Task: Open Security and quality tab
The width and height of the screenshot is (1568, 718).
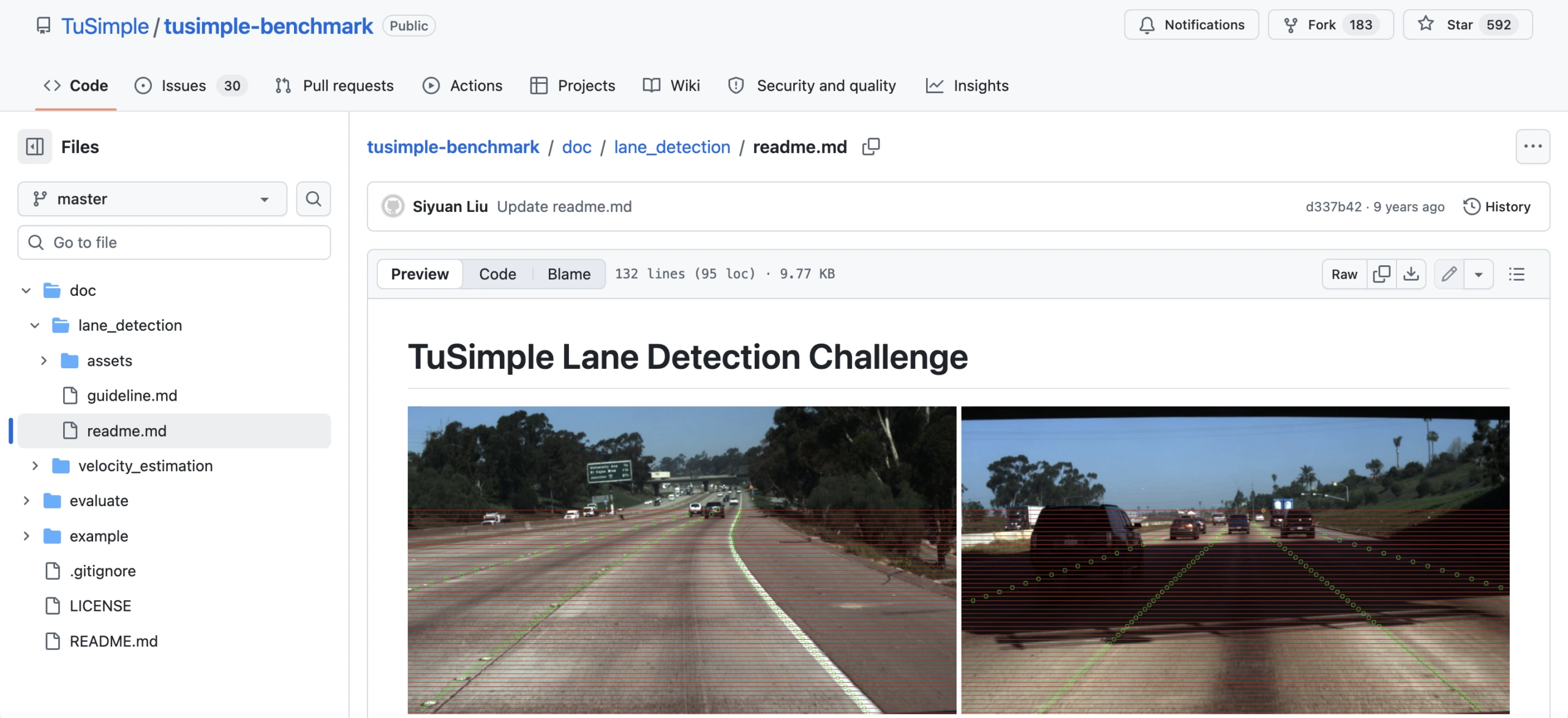Action: click(x=812, y=85)
